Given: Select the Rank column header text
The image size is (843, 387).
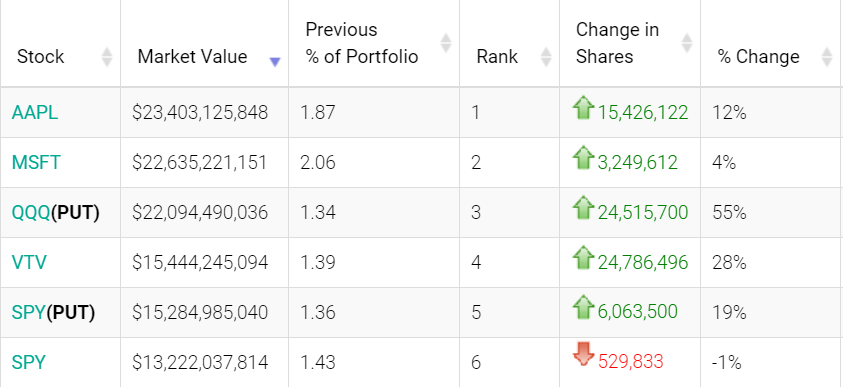Looking at the screenshot, I should [x=497, y=56].
